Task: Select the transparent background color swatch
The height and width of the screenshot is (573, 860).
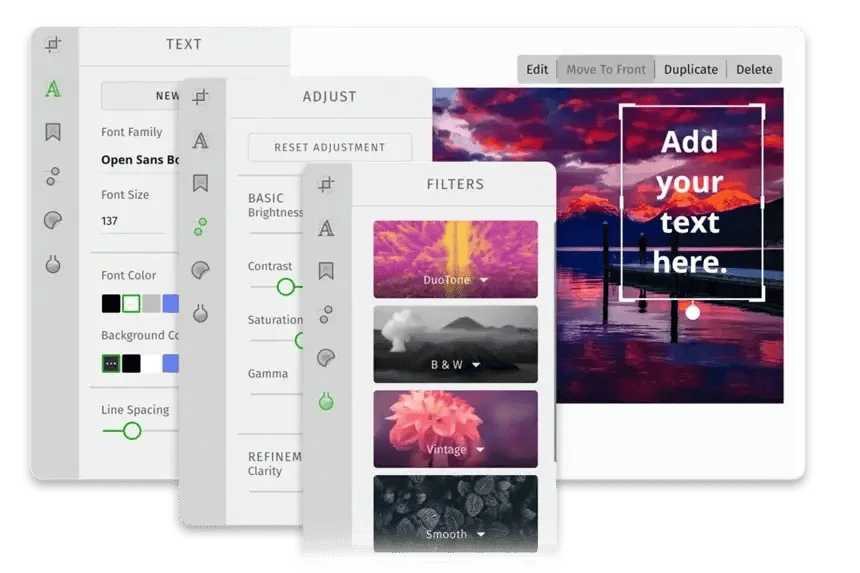Action: [111, 363]
